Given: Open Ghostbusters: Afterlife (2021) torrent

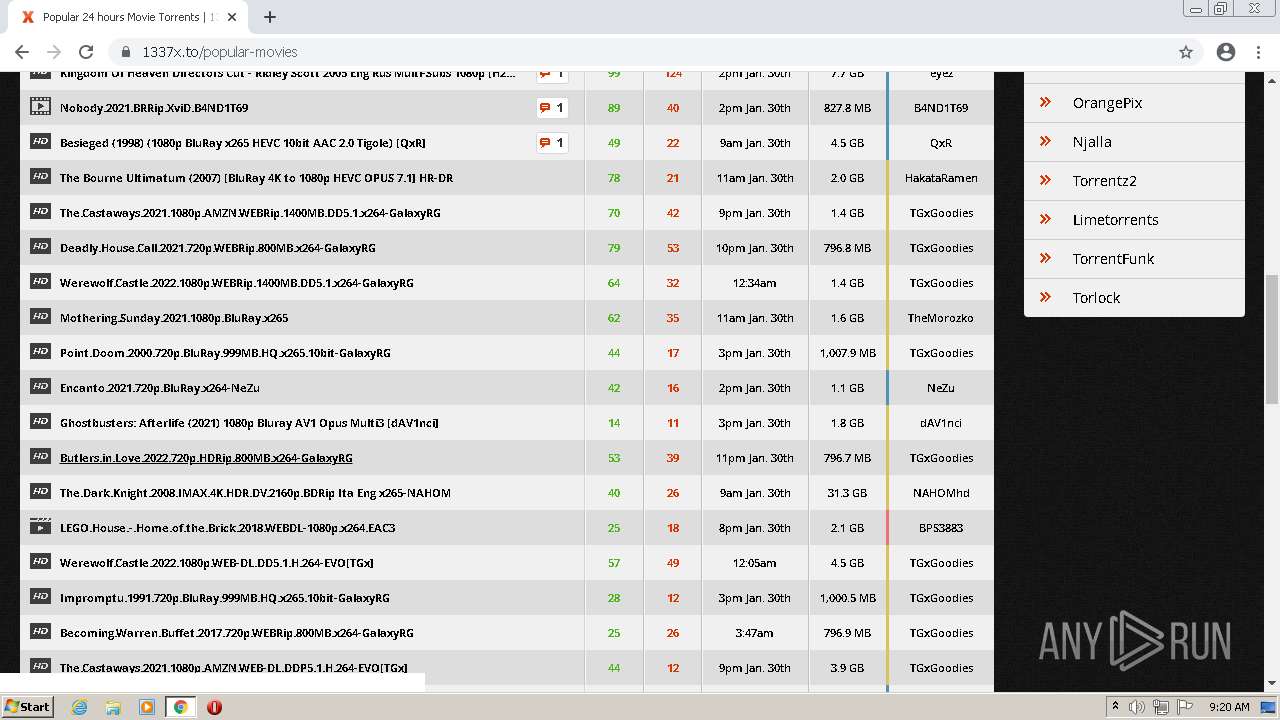Looking at the screenshot, I should tap(249, 423).
